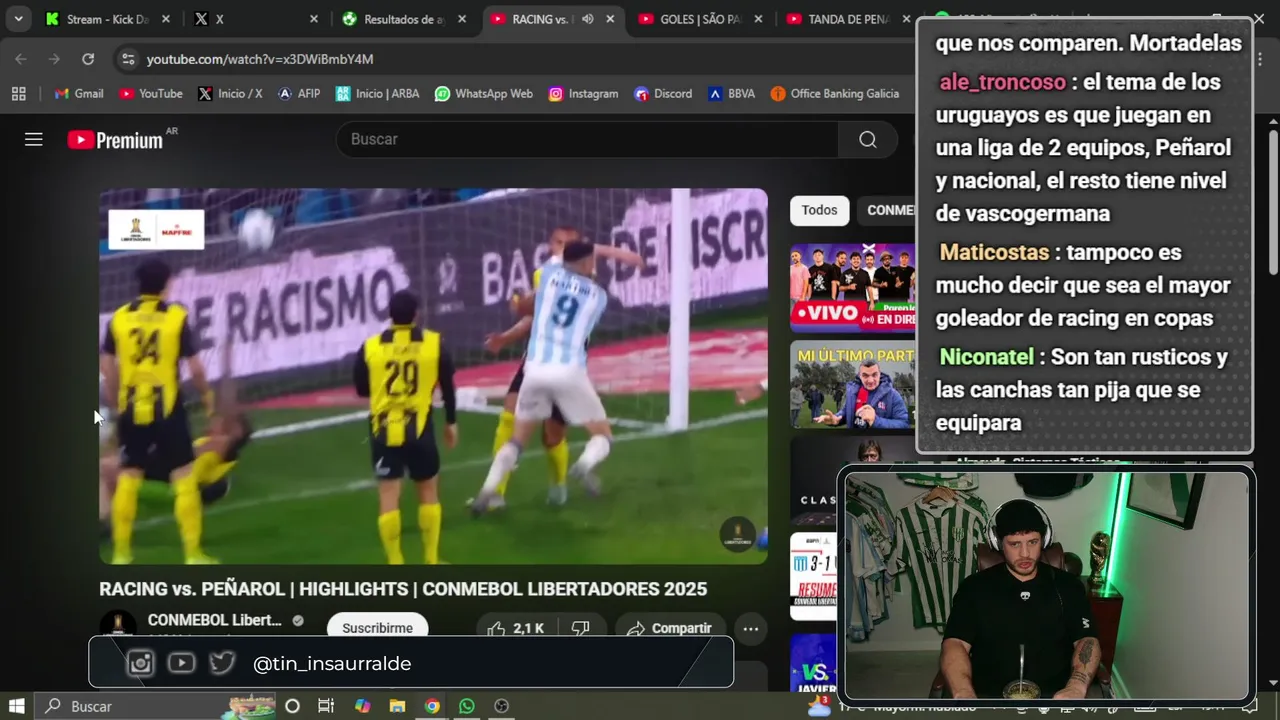Open the 3-1 RESUMEN recommended thumbnail
1280x720 pixels.
[813, 577]
